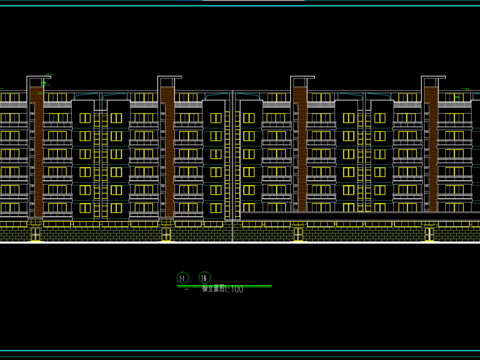Click the second ground-floor entrance door
Screen dimensions: 480x360
(166, 234)
